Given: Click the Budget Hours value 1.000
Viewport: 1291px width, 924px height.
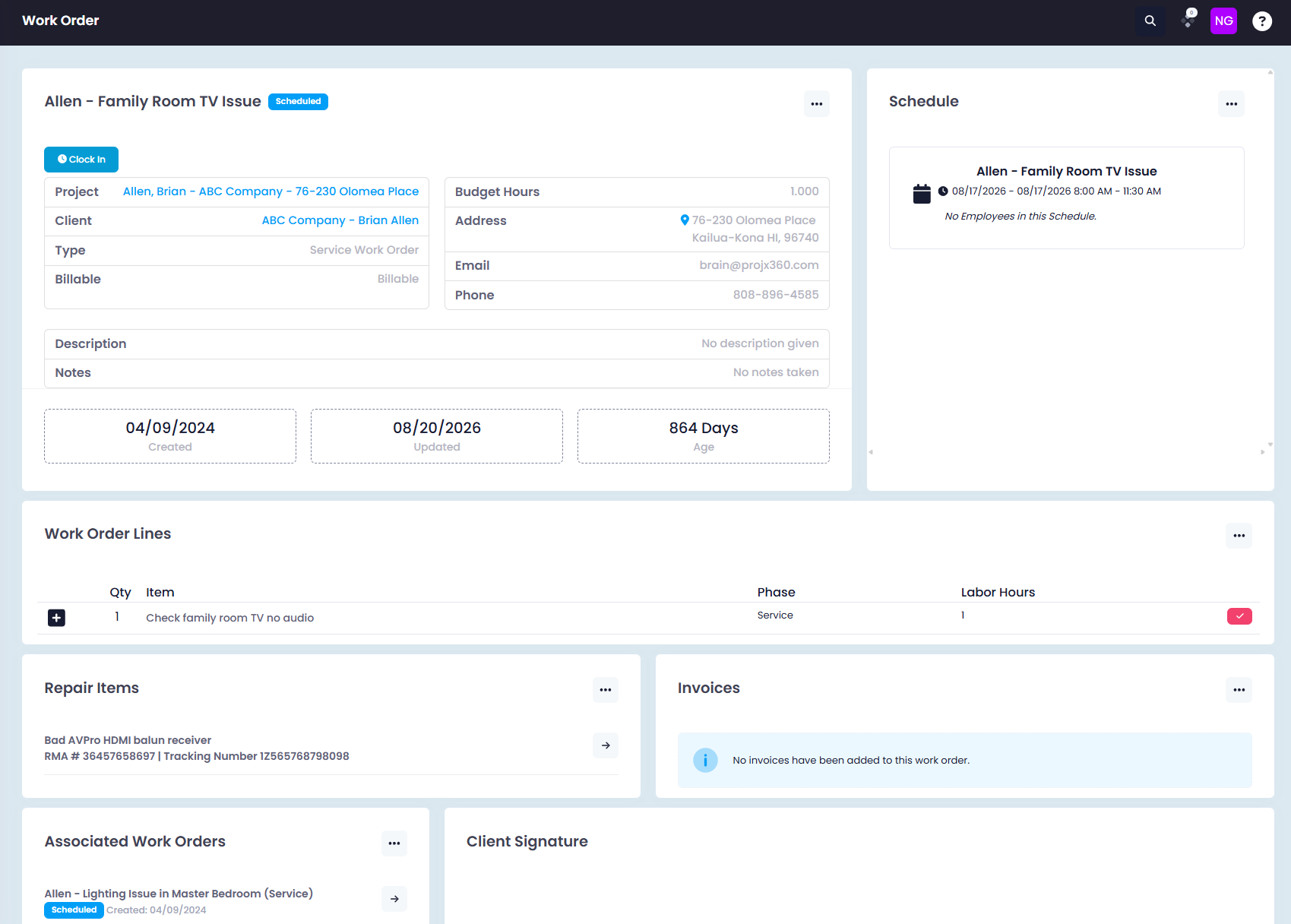Looking at the screenshot, I should 804,191.
